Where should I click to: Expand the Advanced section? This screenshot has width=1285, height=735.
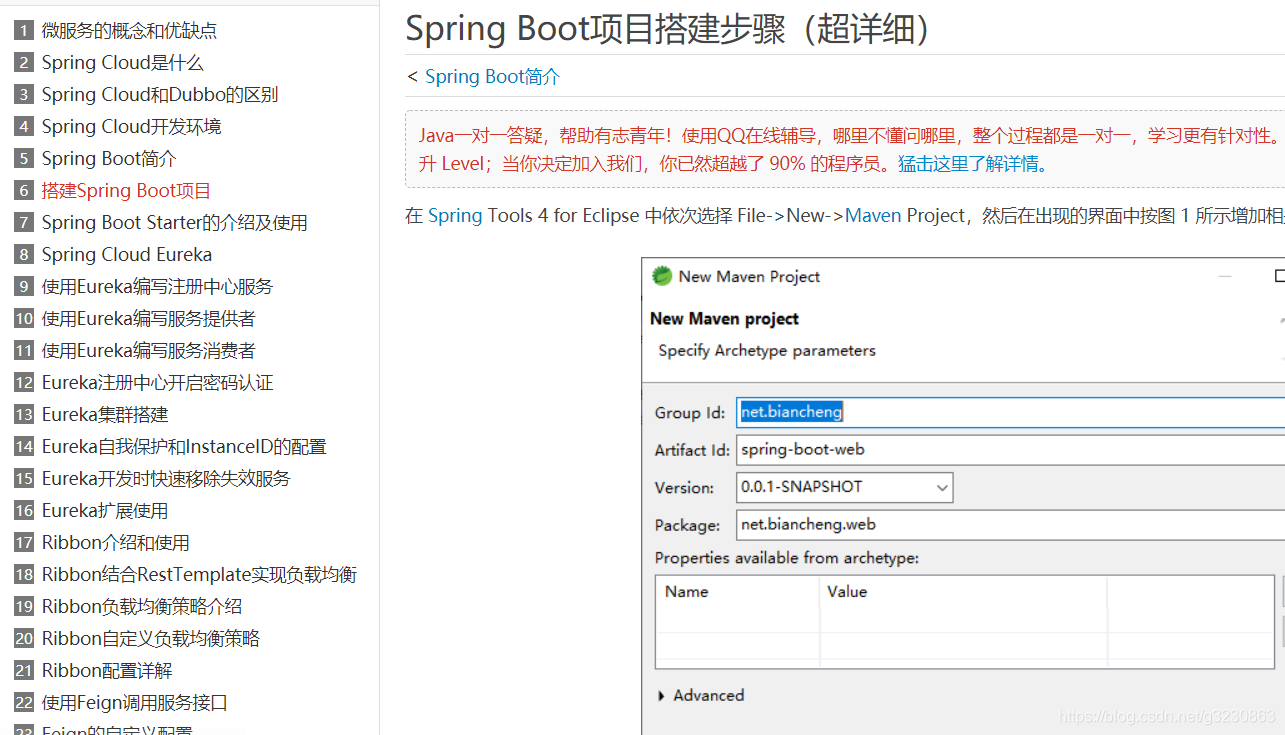pyautogui.click(x=701, y=695)
